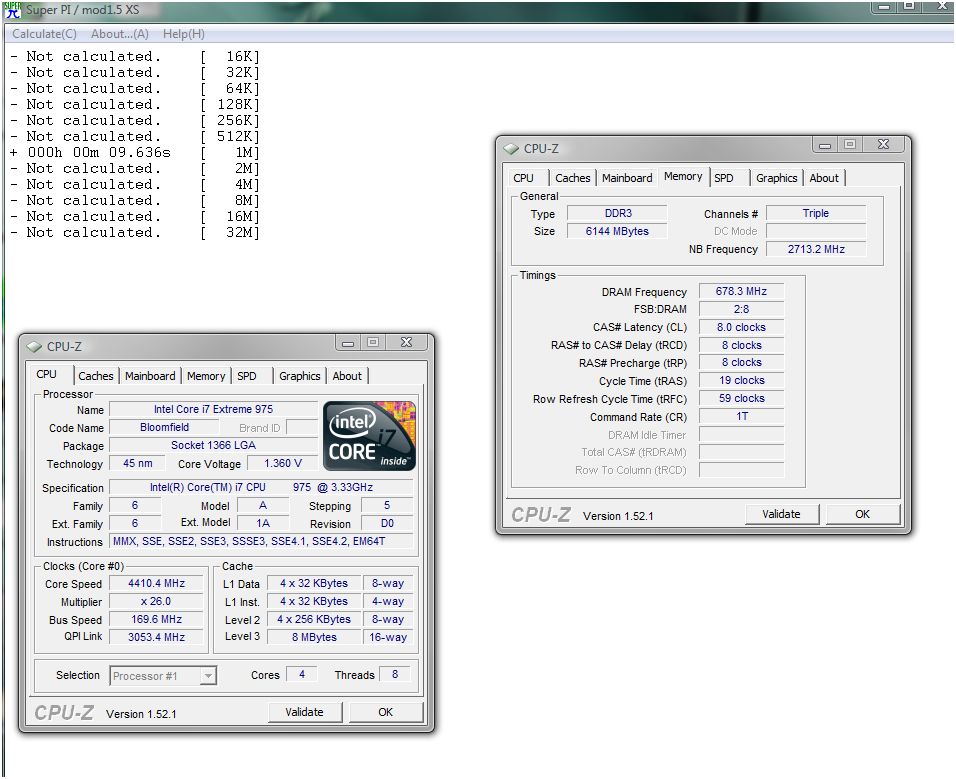Switch to the Mainboard tab in the CPU window
Image resolution: width=956 pixels, height=779 pixels.
point(150,376)
